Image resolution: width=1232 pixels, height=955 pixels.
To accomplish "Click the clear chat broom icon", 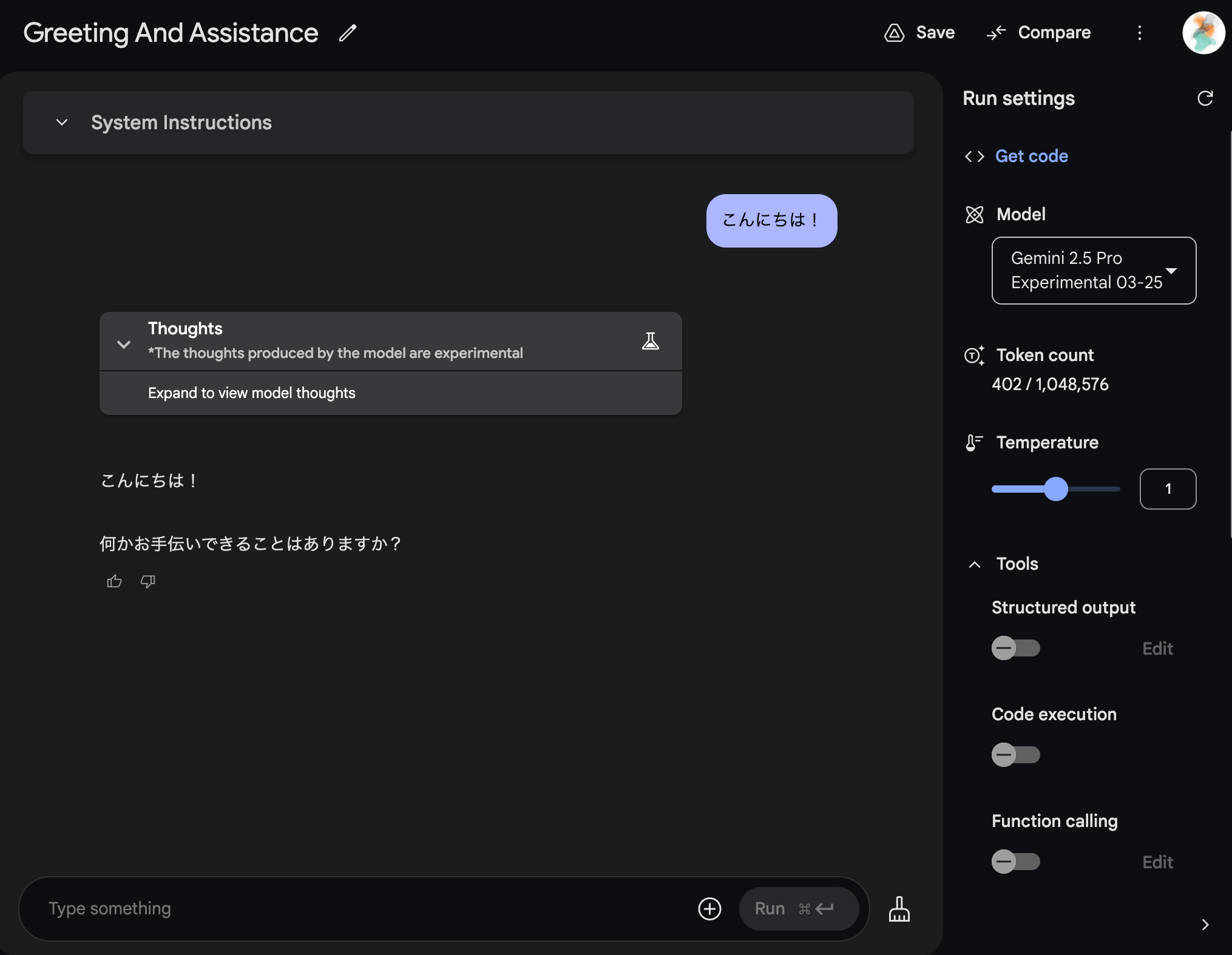I will click(899, 909).
